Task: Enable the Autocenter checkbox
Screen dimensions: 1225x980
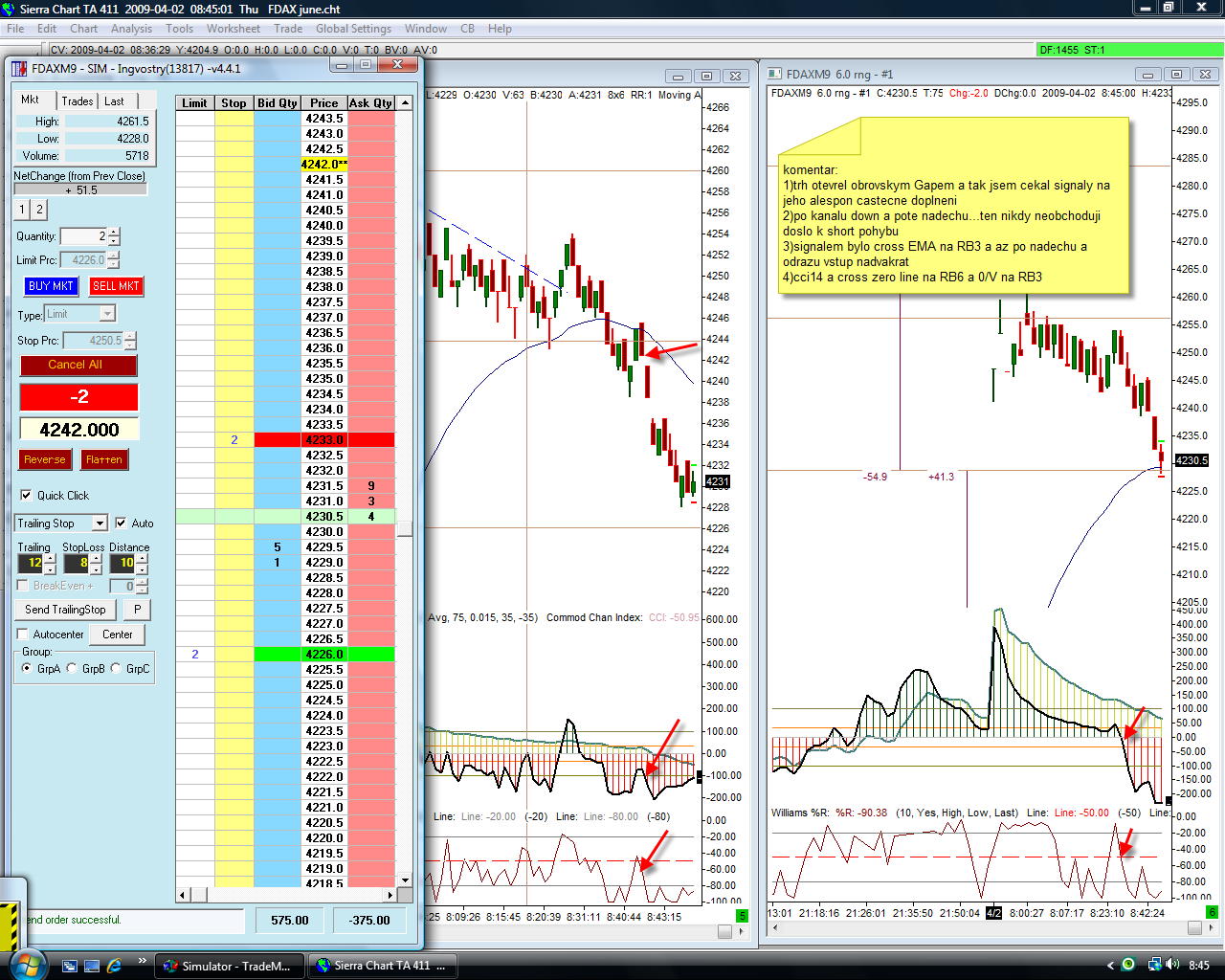Action: pyautogui.click(x=23, y=634)
